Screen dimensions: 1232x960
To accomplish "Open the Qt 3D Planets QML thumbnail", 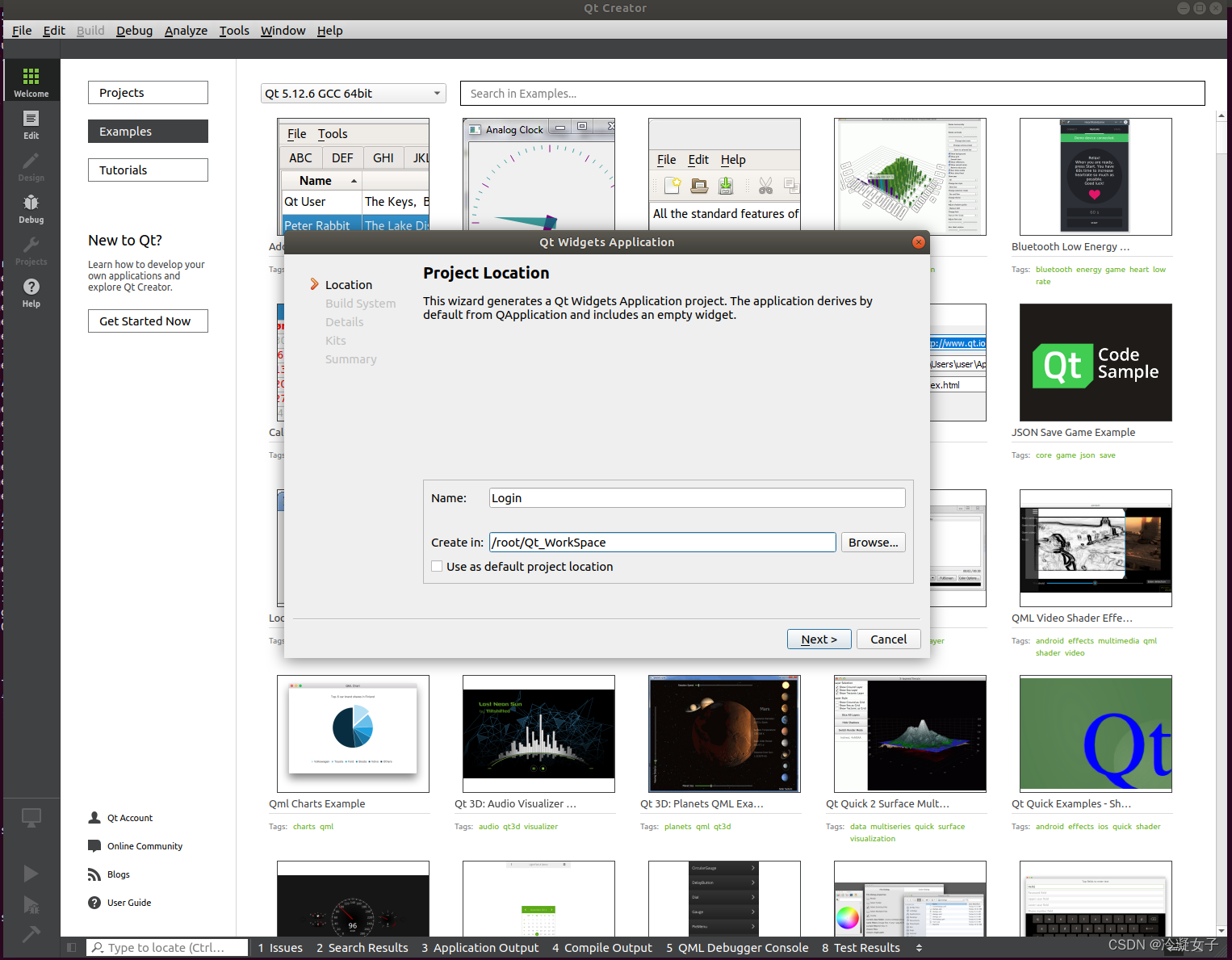I will pos(724,734).
